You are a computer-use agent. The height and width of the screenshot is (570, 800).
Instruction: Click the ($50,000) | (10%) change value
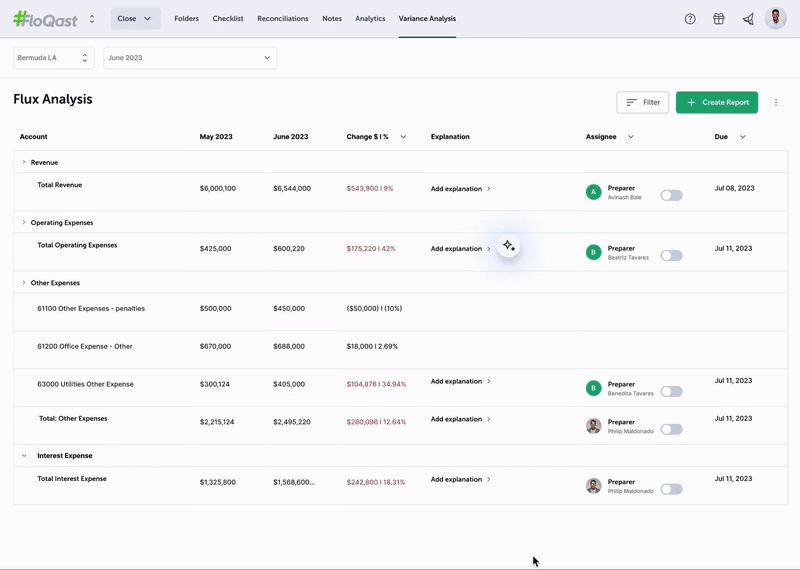tap(374, 309)
